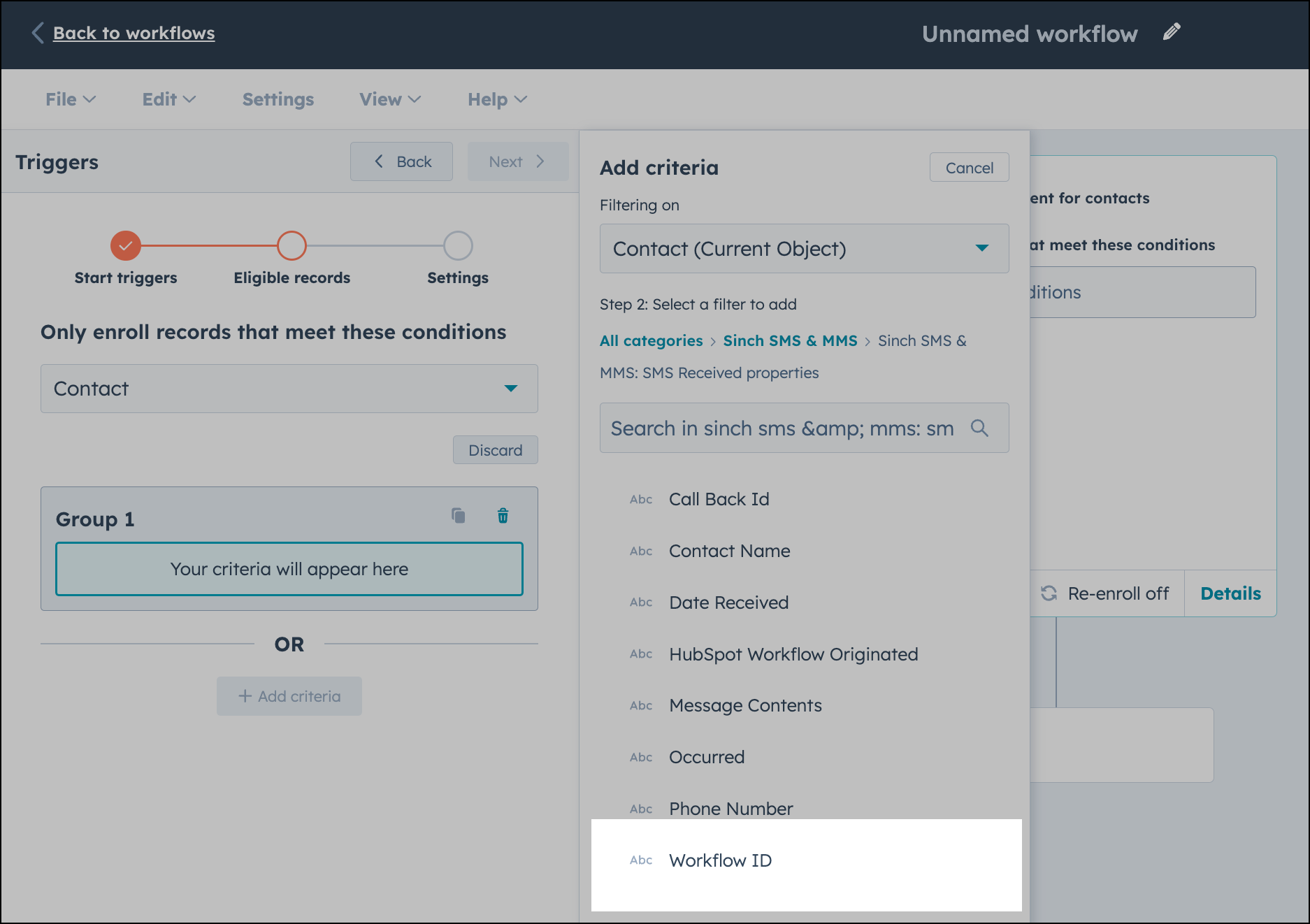Click the orange Start triggers step circle

click(x=125, y=246)
